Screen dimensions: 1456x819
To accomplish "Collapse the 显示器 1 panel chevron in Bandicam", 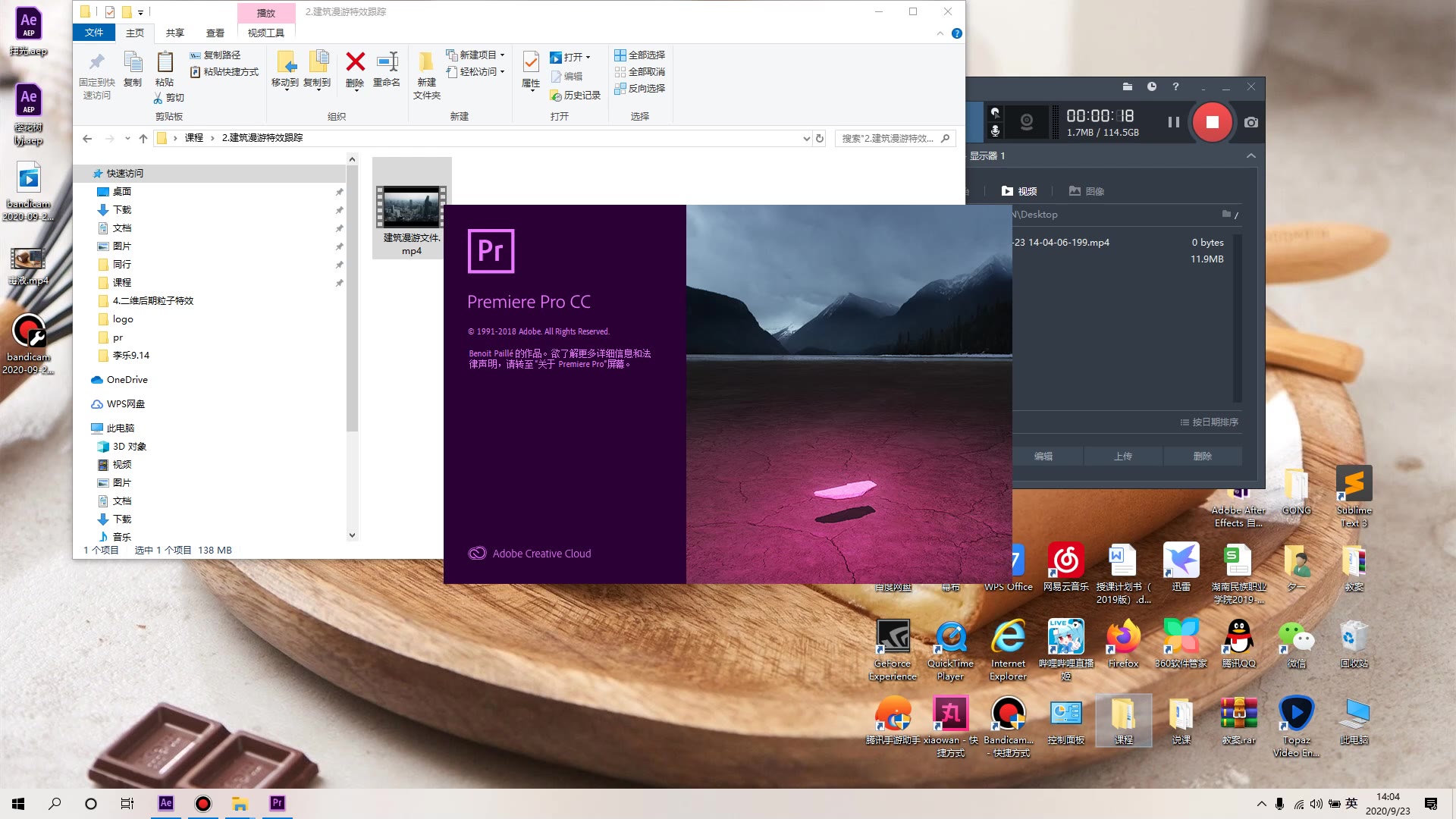I will click(x=1251, y=155).
